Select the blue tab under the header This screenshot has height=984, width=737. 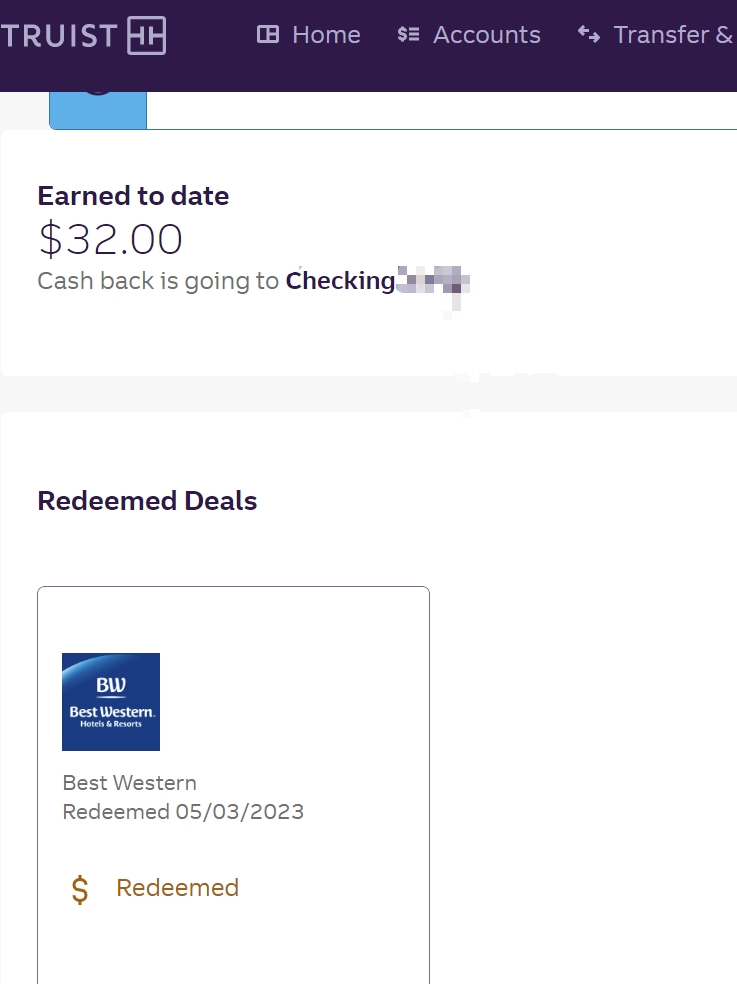click(x=98, y=110)
